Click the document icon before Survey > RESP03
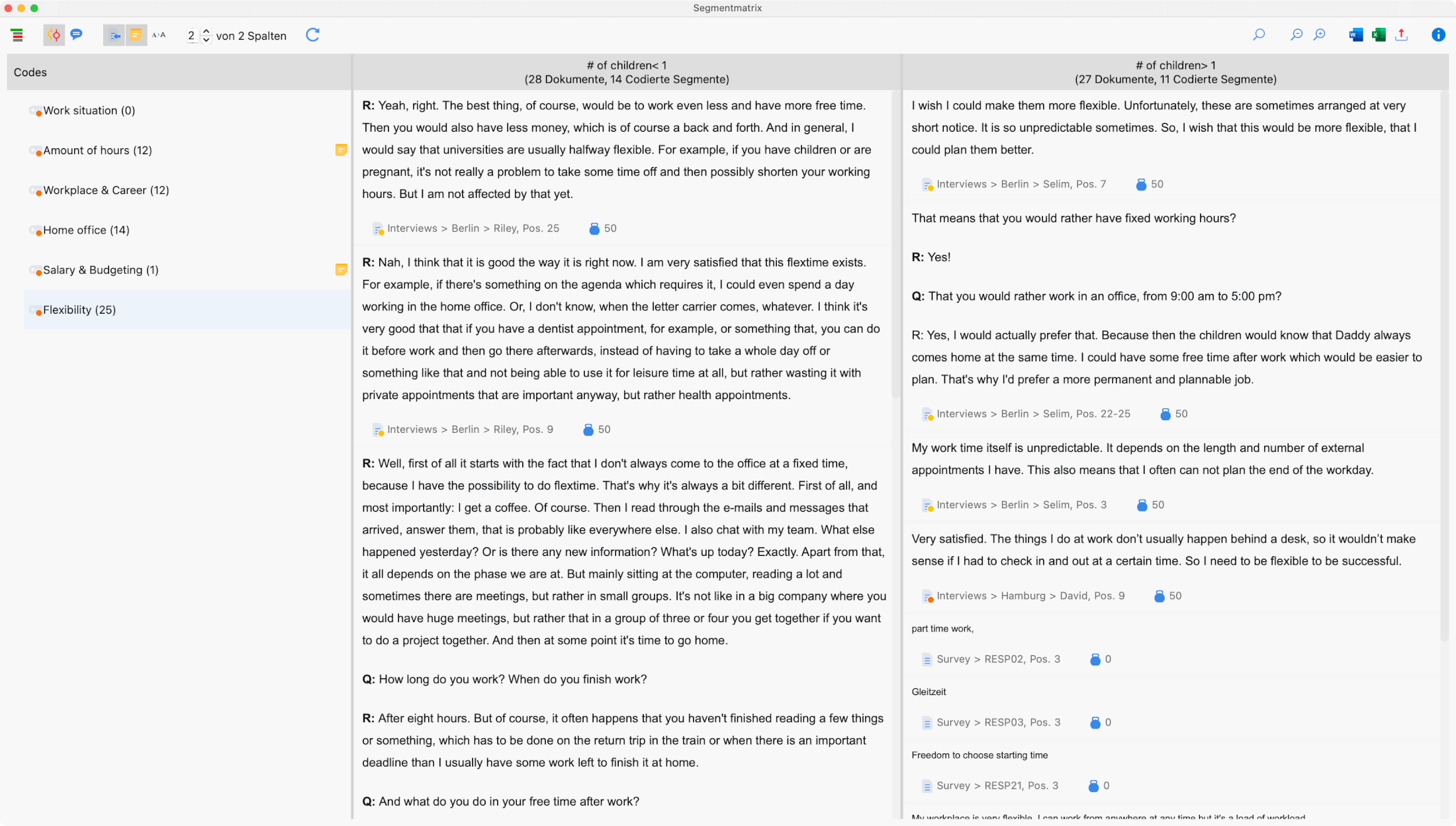 [927, 723]
